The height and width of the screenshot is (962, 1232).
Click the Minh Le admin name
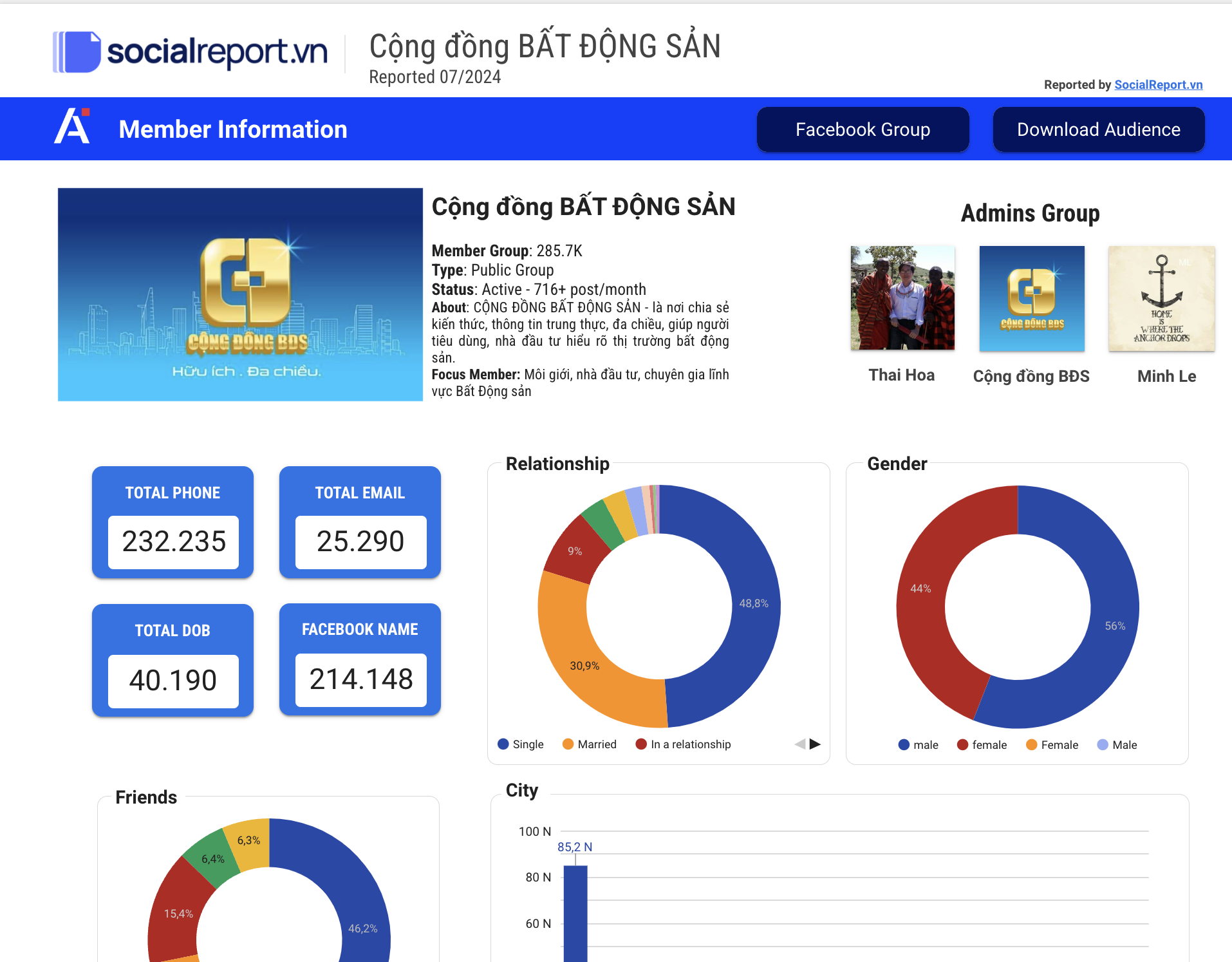(x=1166, y=376)
